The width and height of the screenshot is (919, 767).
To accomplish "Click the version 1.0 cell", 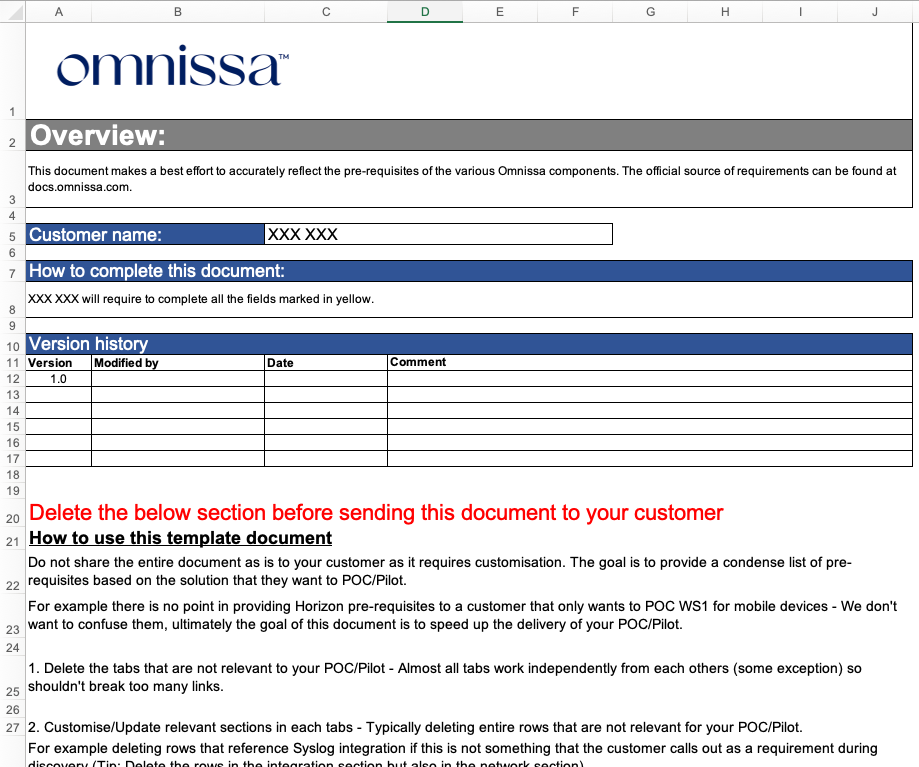I will pos(58,379).
